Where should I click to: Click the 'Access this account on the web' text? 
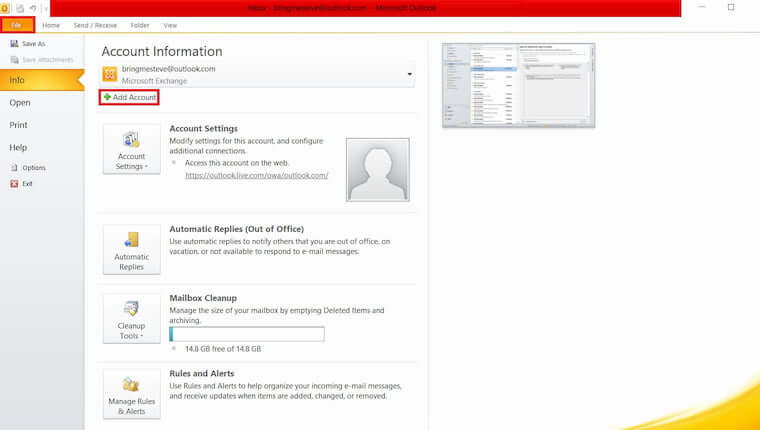pyautogui.click(x=237, y=163)
